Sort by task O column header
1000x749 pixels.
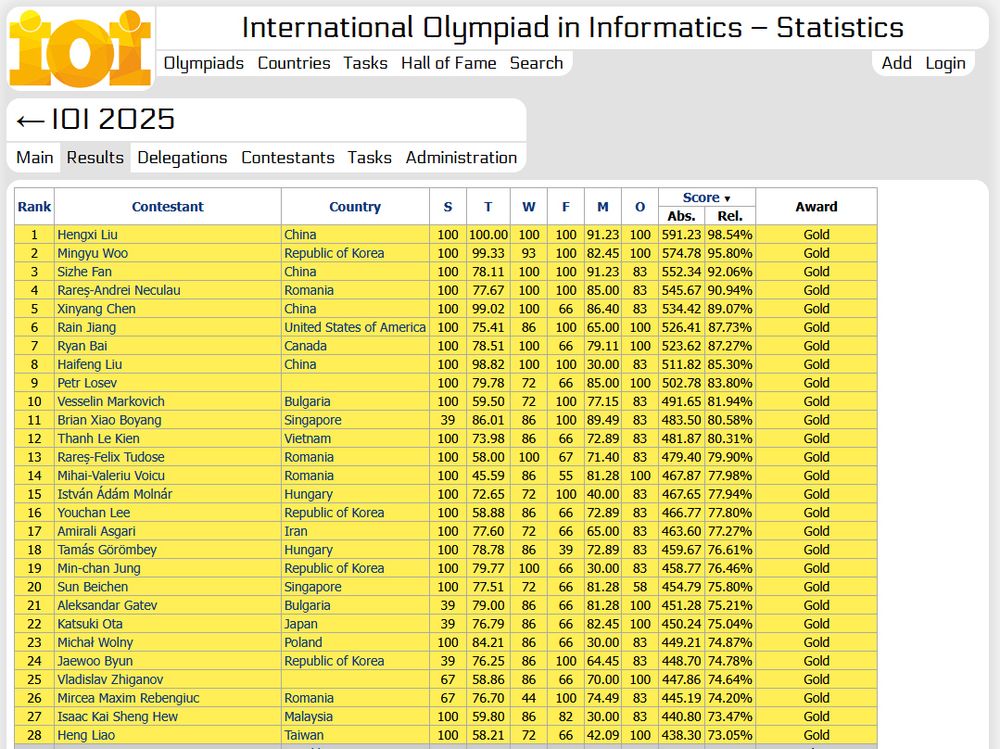(640, 207)
